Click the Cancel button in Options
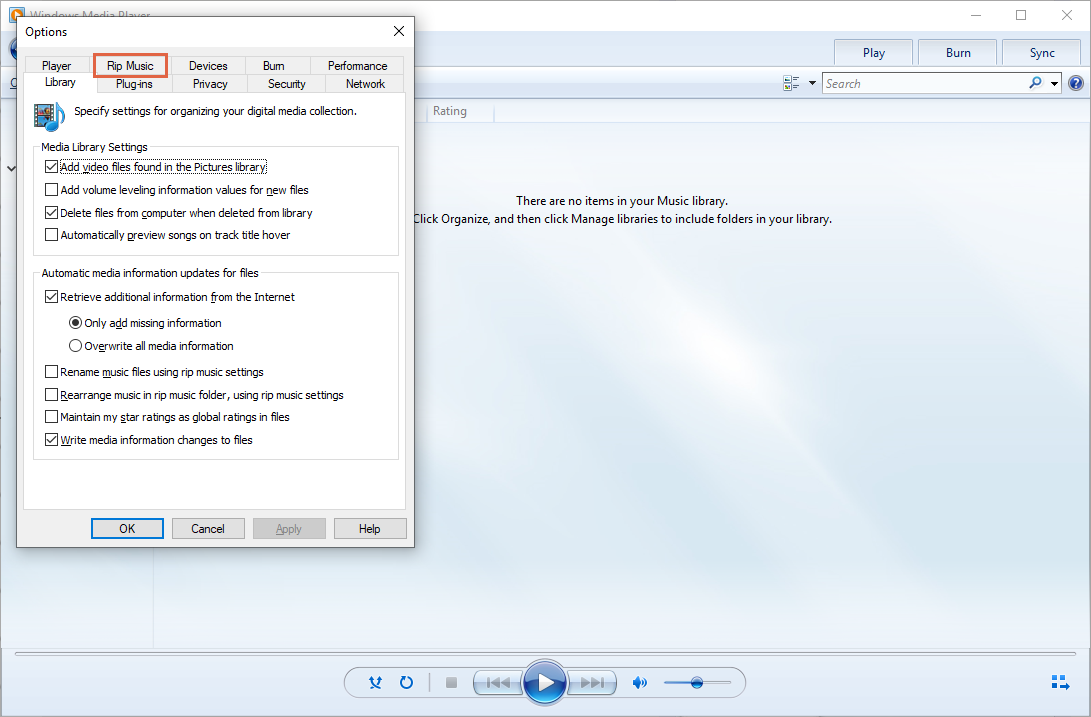Viewport: 1091px width, 717px height. click(x=208, y=529)
